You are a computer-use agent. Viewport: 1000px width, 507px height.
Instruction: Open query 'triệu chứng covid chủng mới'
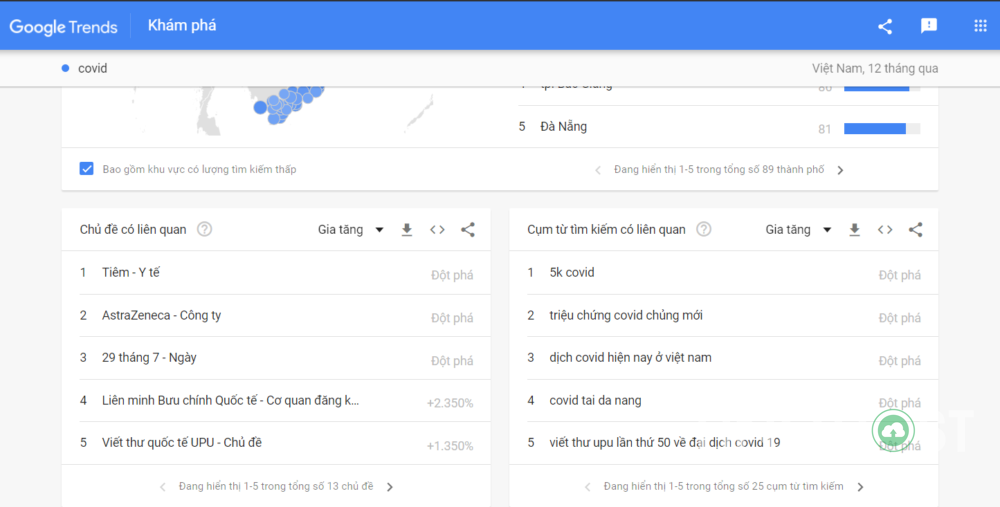coord(626,315)
